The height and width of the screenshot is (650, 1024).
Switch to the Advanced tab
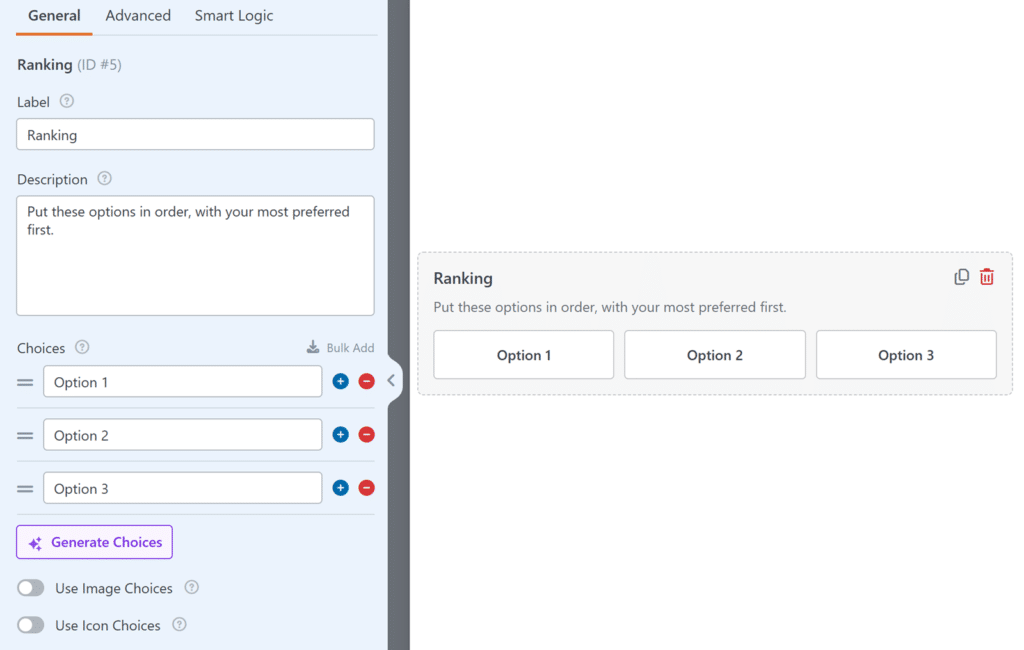point(138,16)
